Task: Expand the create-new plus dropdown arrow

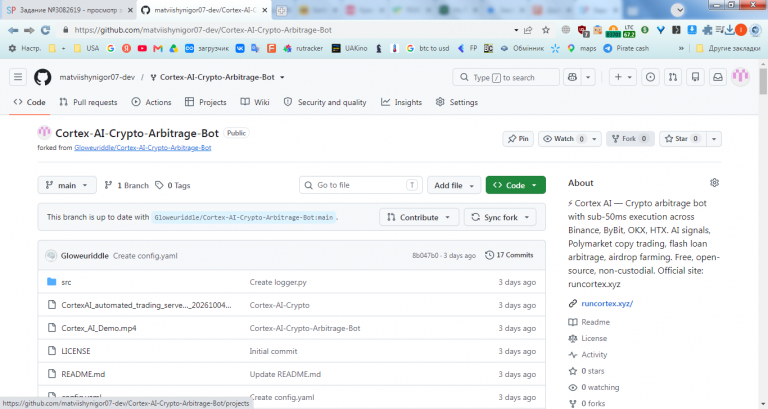Action: pyautogui.click(x=629, y=77)
